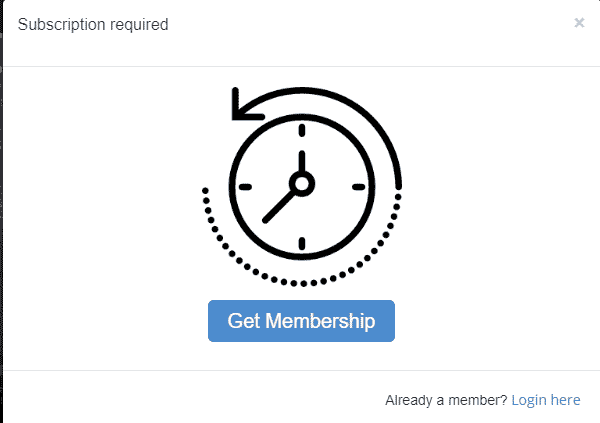Image resolution: width=600 pixels, height=423 pixels.
Task: Click the Get Membership button
Action: pyautogui.click(x=302, y=321)
